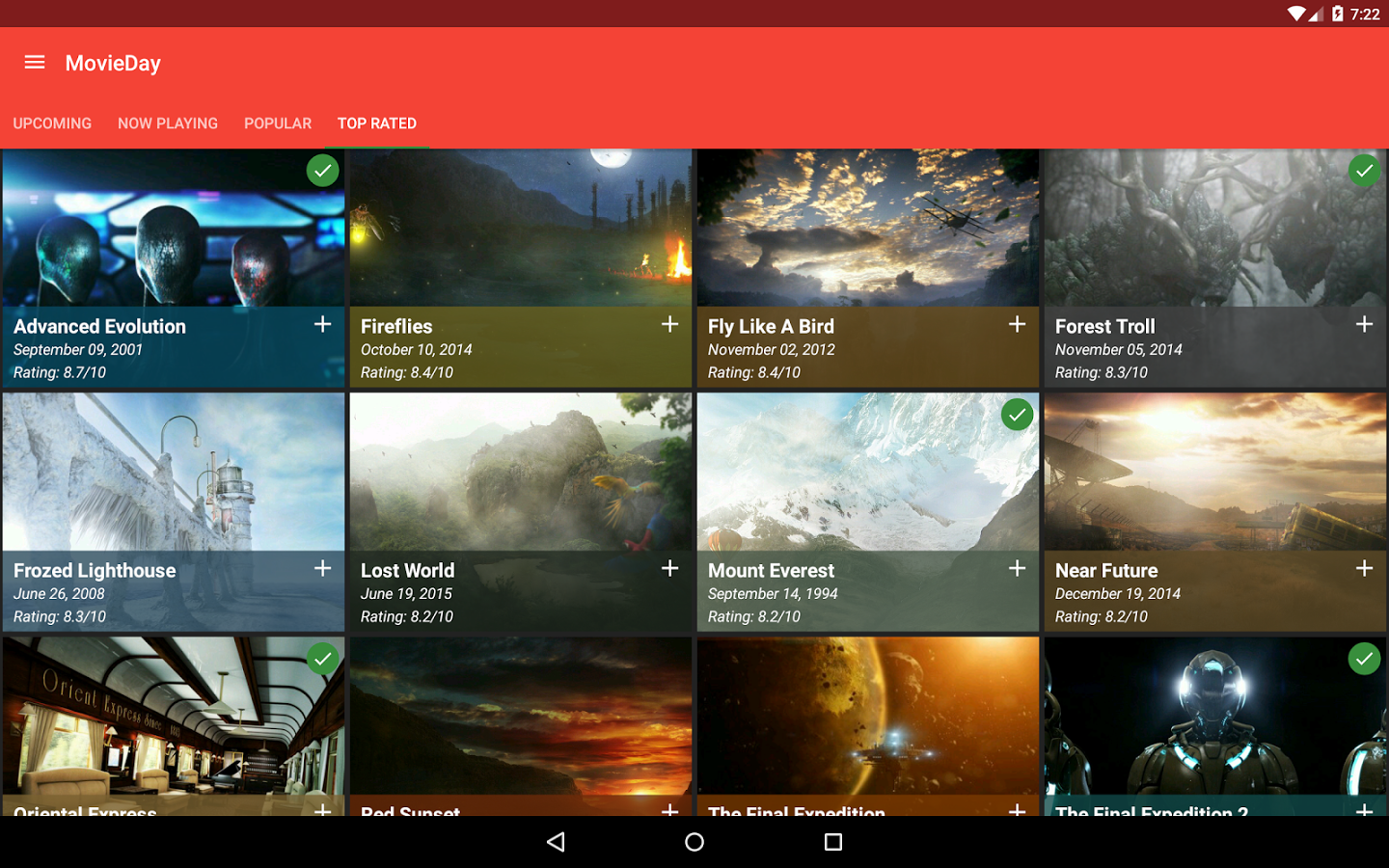The height and width of the screenshot is (868, 1389).
Task: Tap the plus icon on Advanced Evolution
Action: [323, 324]
